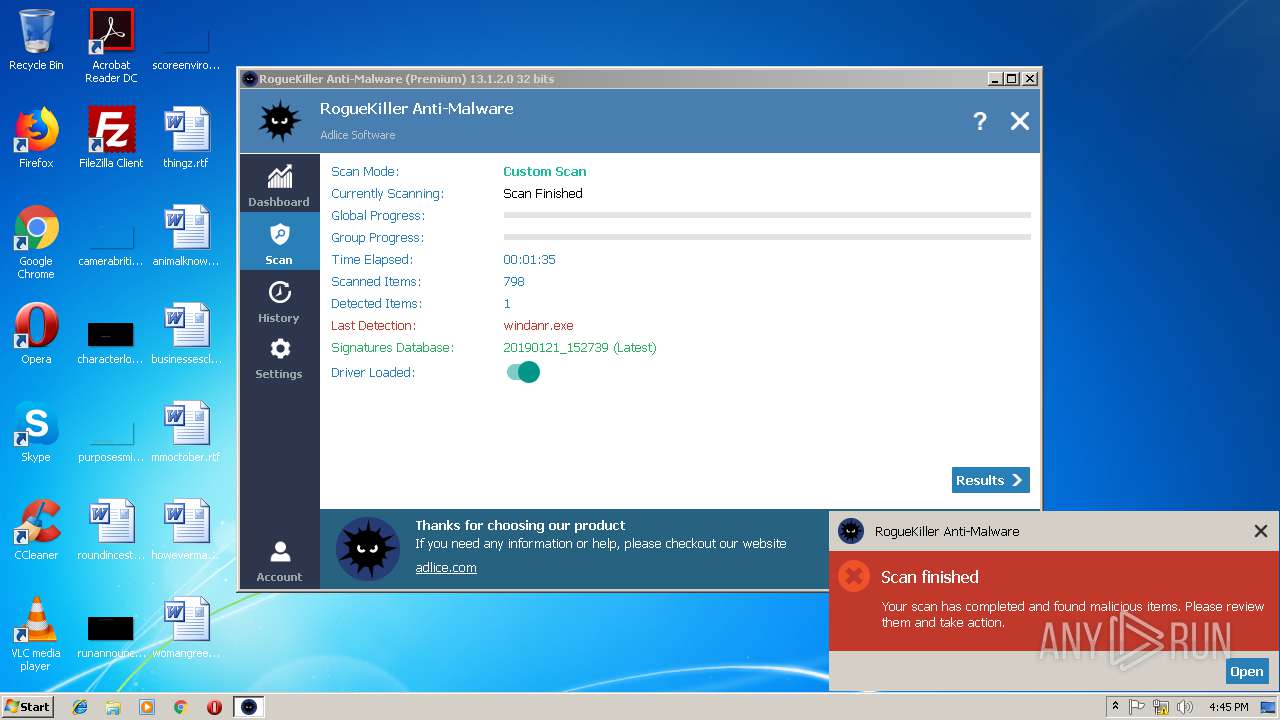The width and height of the screenshot is (1280, 720).
Task: Select mmoctober.rtf desktop file
Action: click(186, 431)
